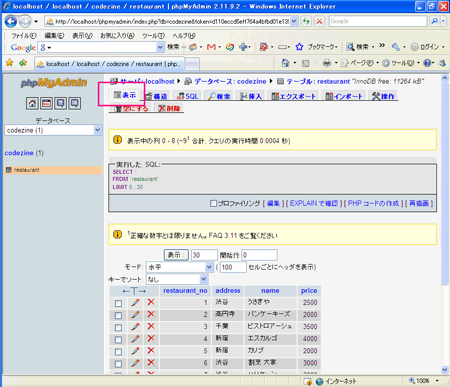Check the checkbox for row 4

coord(118,340)
